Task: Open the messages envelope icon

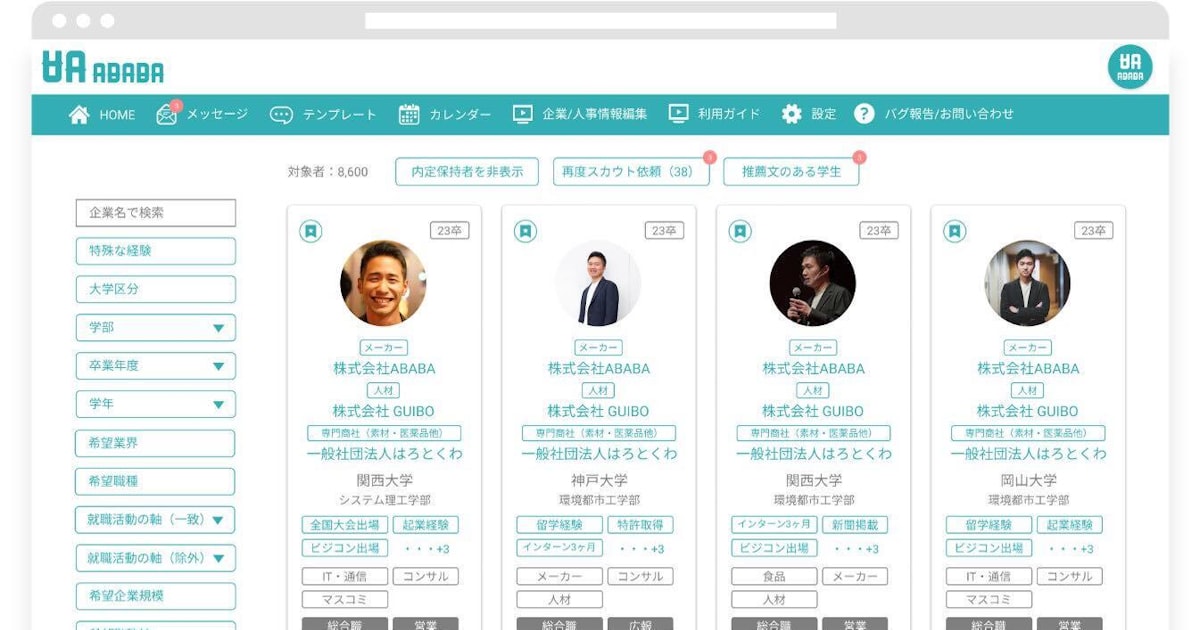Action: tap(166, 115)
